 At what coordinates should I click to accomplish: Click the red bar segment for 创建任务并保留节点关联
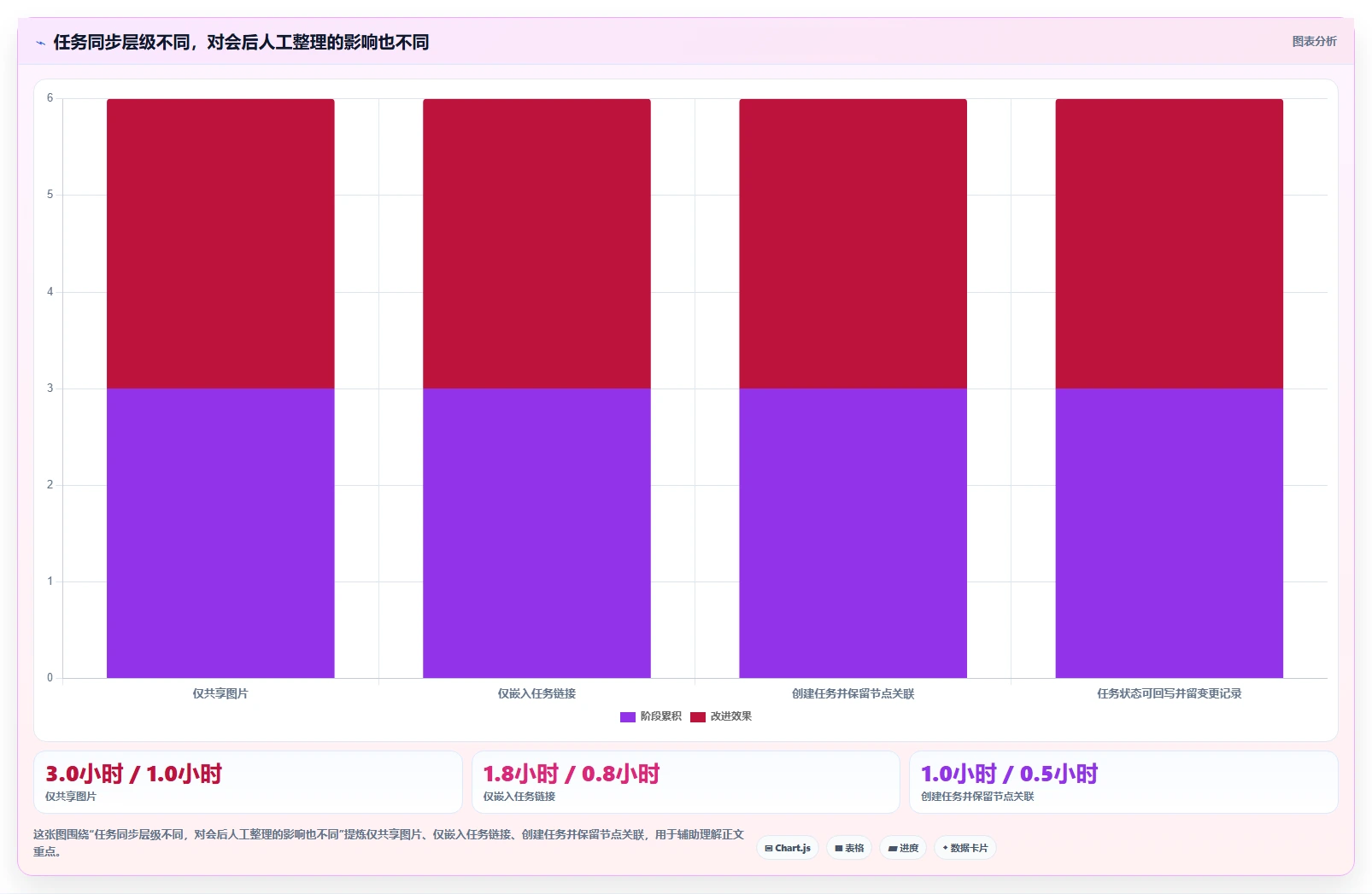tap(853, 243)
